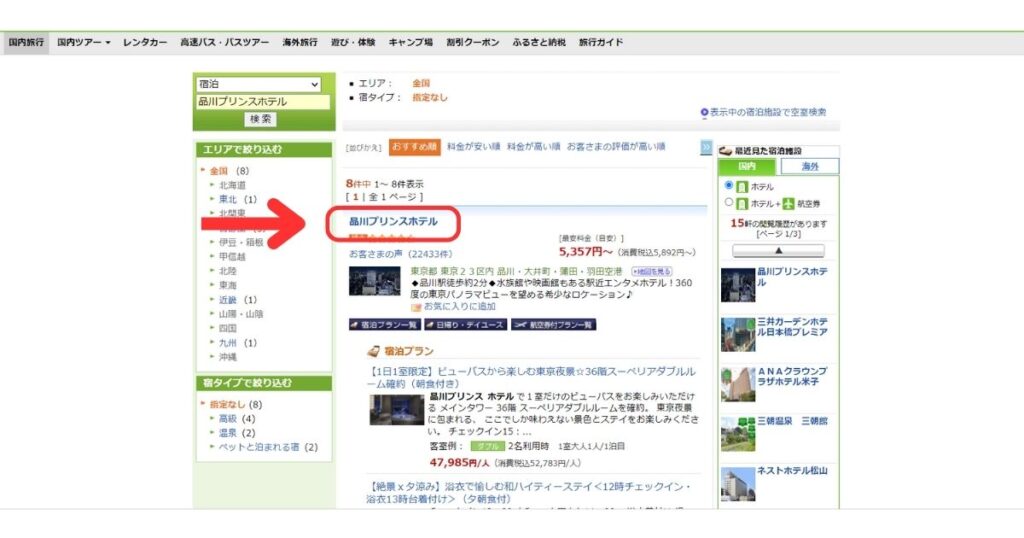The height and width of the screenshot is (538, 1024).
Task: Sort results by おすすめ順
Action: (x=415, y=147)
